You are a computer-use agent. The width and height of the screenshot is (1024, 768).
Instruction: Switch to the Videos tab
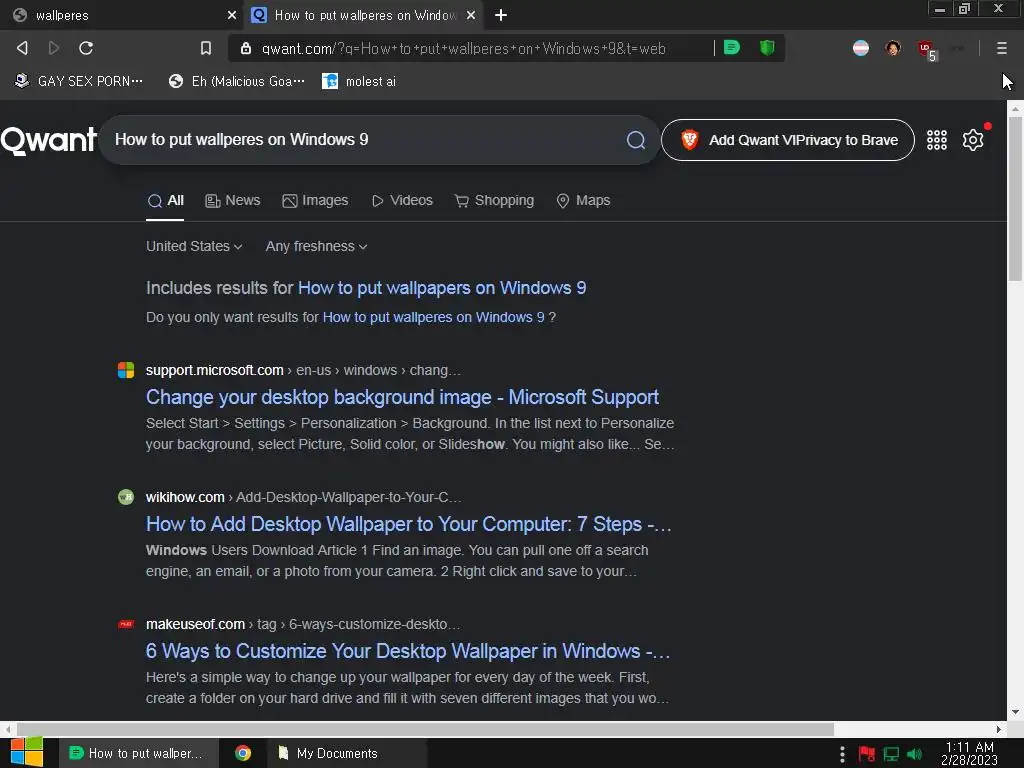tap(402, 200)
